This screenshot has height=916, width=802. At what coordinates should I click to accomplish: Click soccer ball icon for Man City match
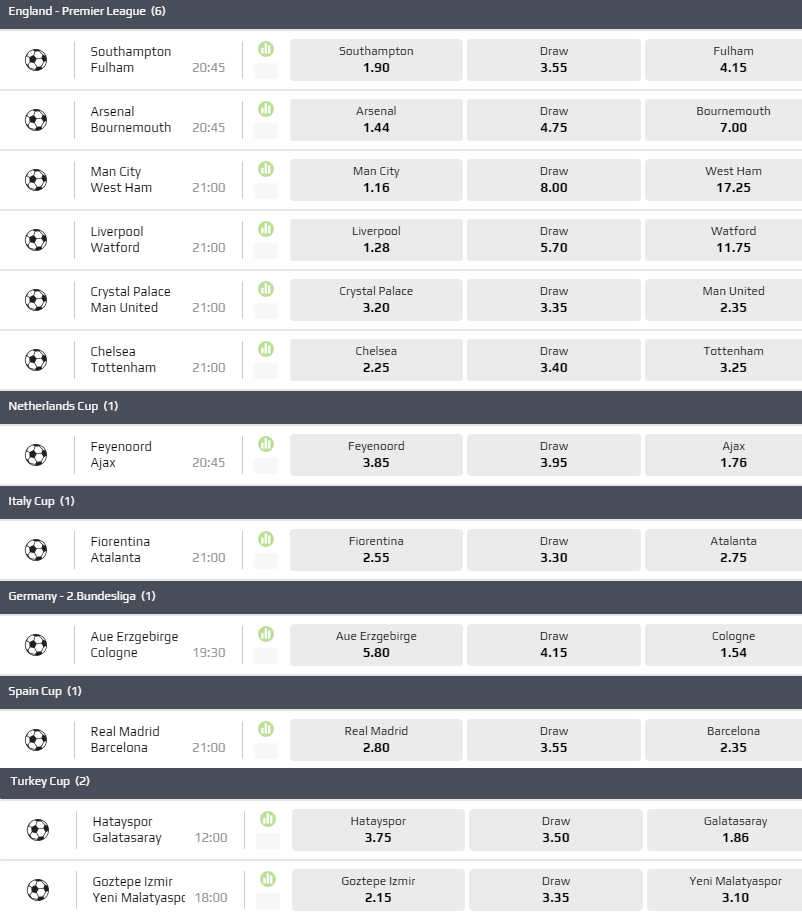pos(36,180)
